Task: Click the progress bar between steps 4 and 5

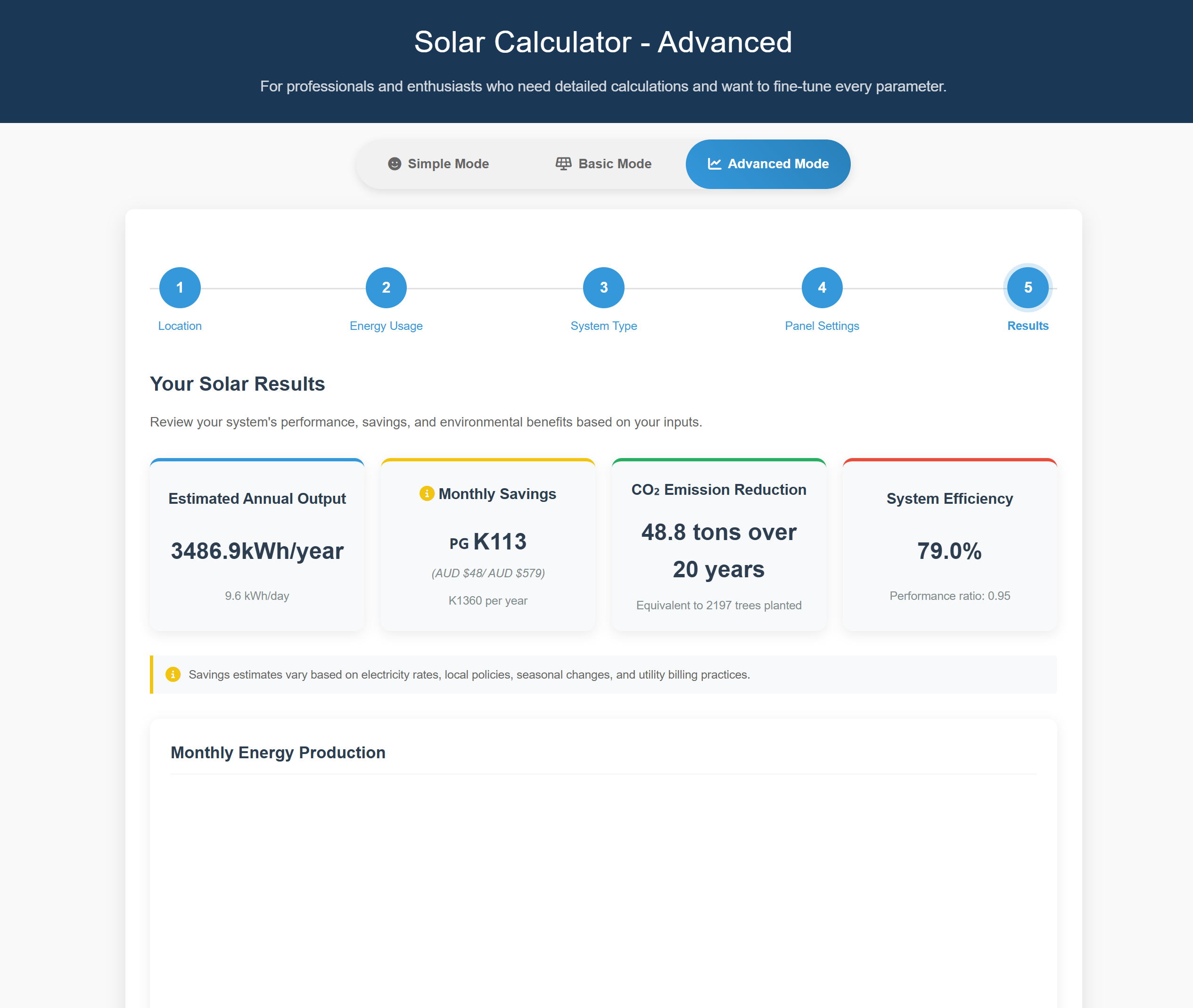Action: tap(923, 287)
